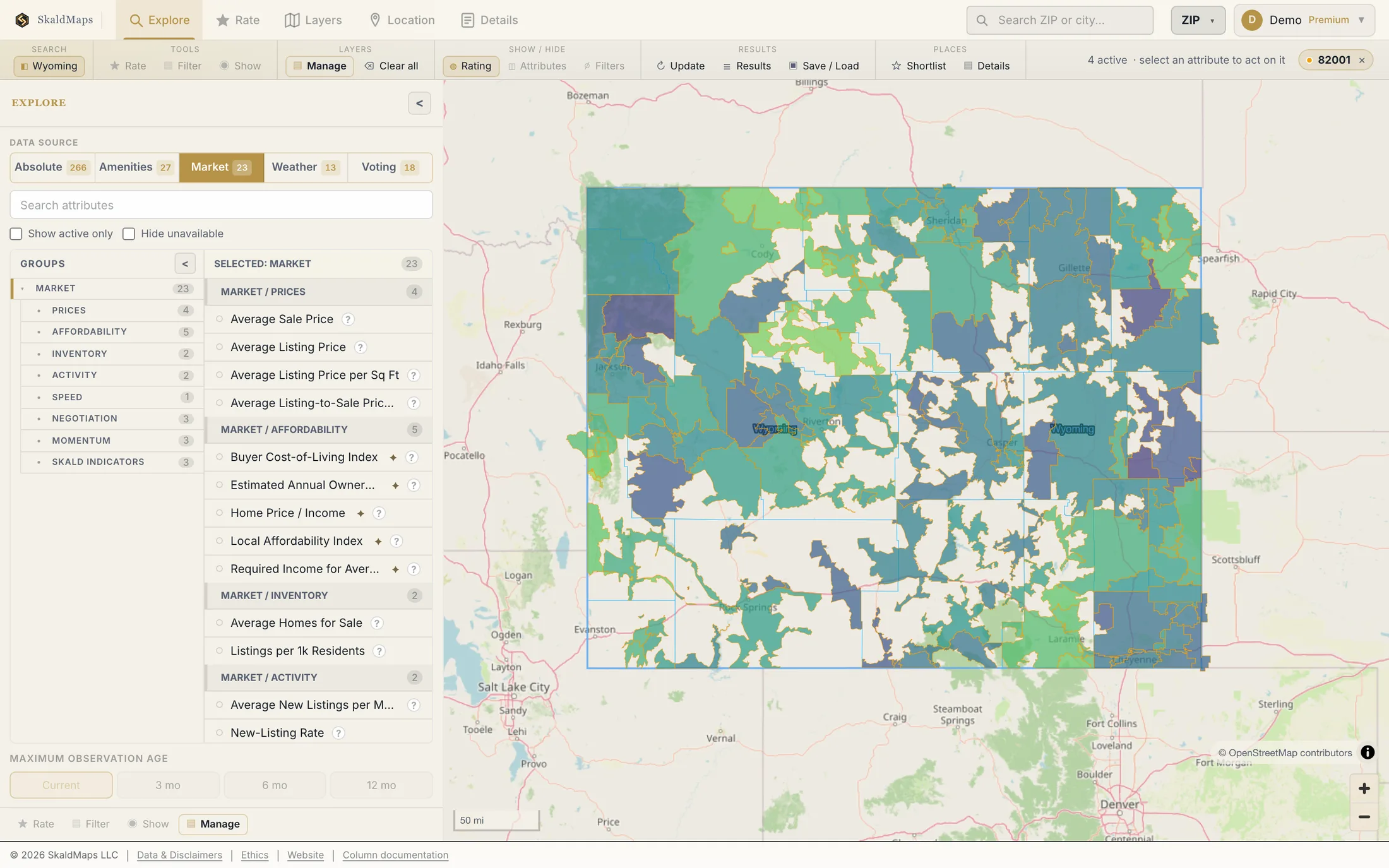Image resolution: width=1389 pixels, height=868 pixels.
Task: Select the AFFORDABILITY subgroup
Action: [x=111, y=332]
